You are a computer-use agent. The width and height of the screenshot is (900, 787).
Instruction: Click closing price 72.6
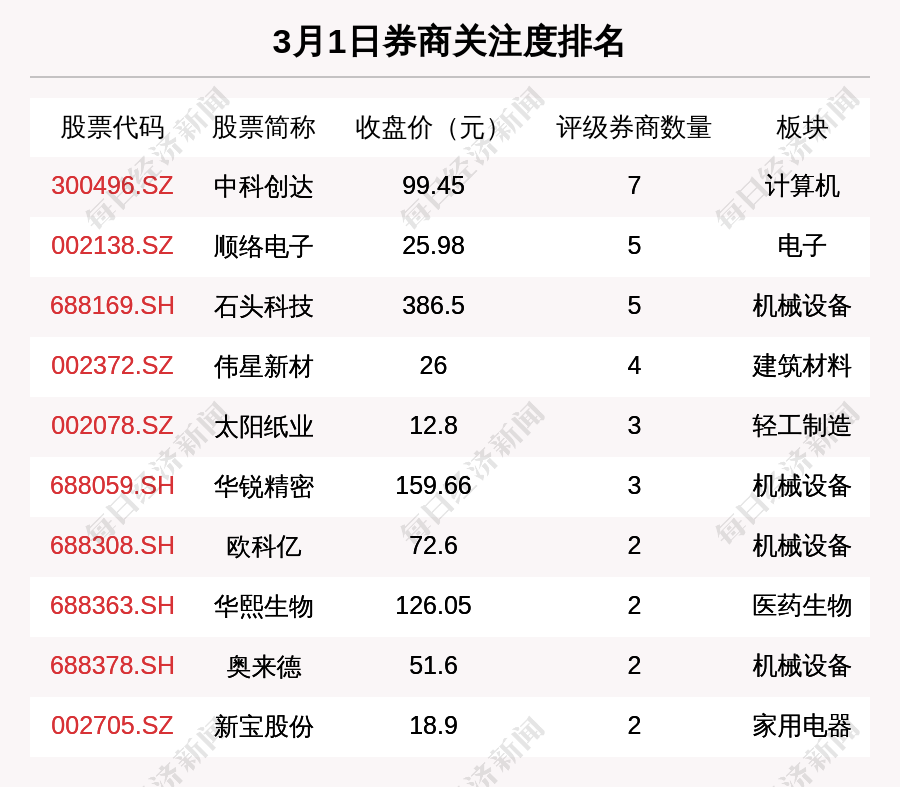pyautogui.click(x=433, y=545)
